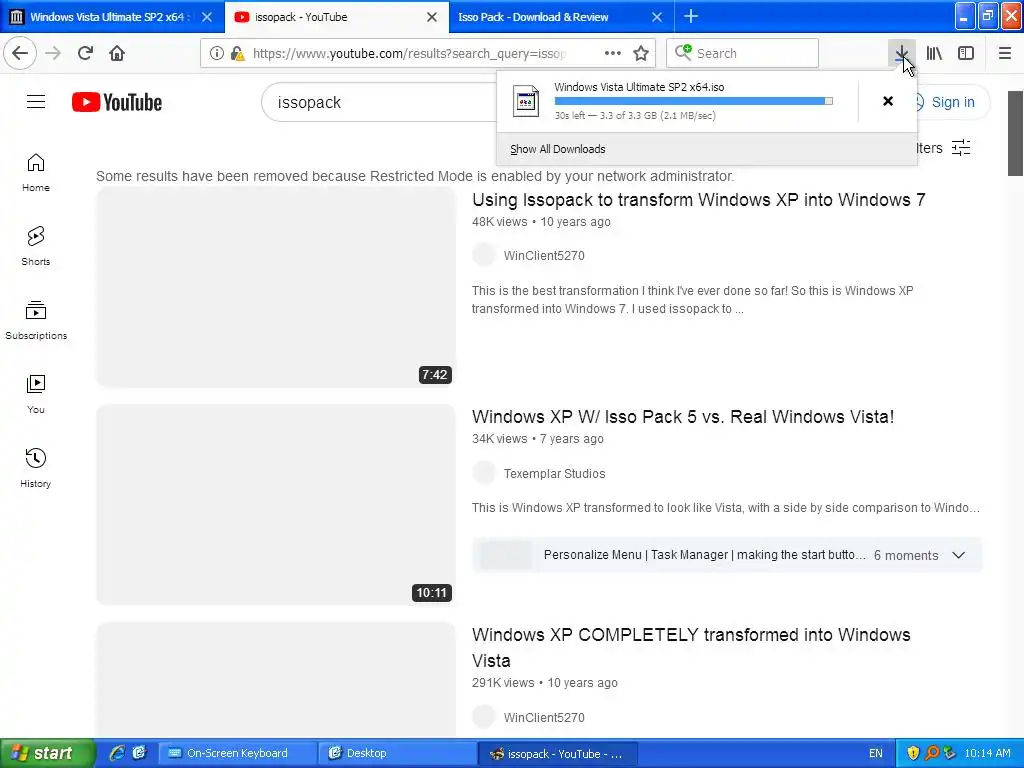This screenshot has width=1024, height=768.
Task: Click issopack - YouTube taskbar button
Action: (x=556, y=754)
